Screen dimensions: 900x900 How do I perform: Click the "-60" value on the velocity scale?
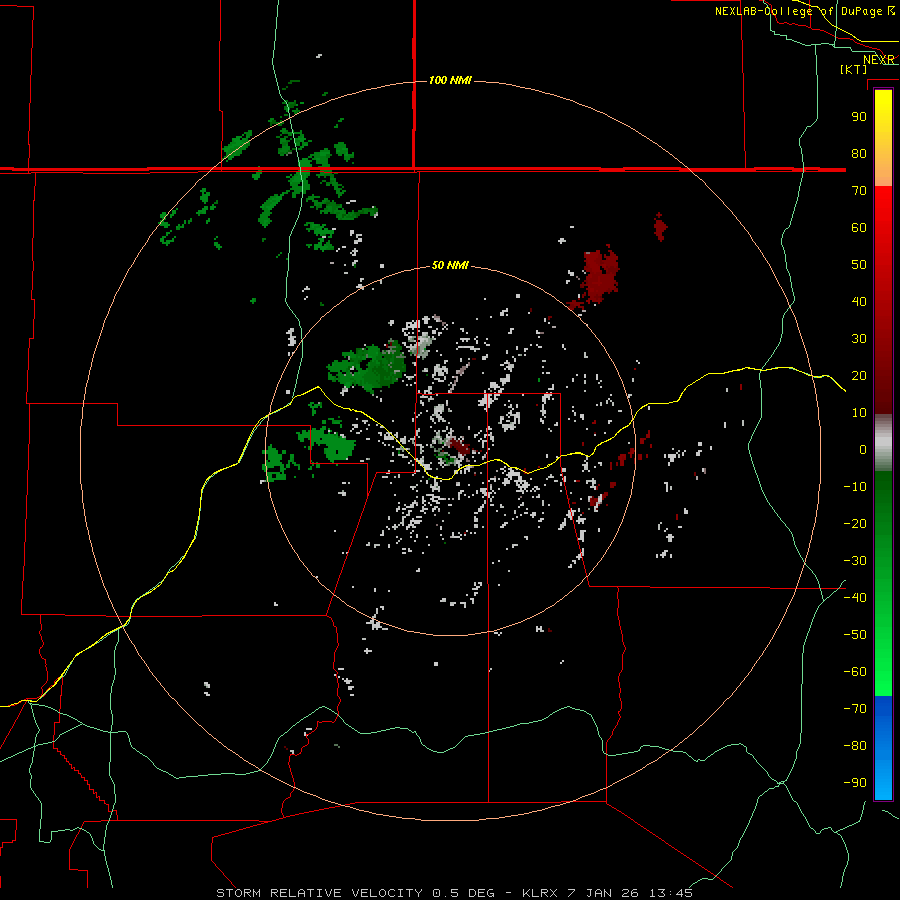point(855,672)
